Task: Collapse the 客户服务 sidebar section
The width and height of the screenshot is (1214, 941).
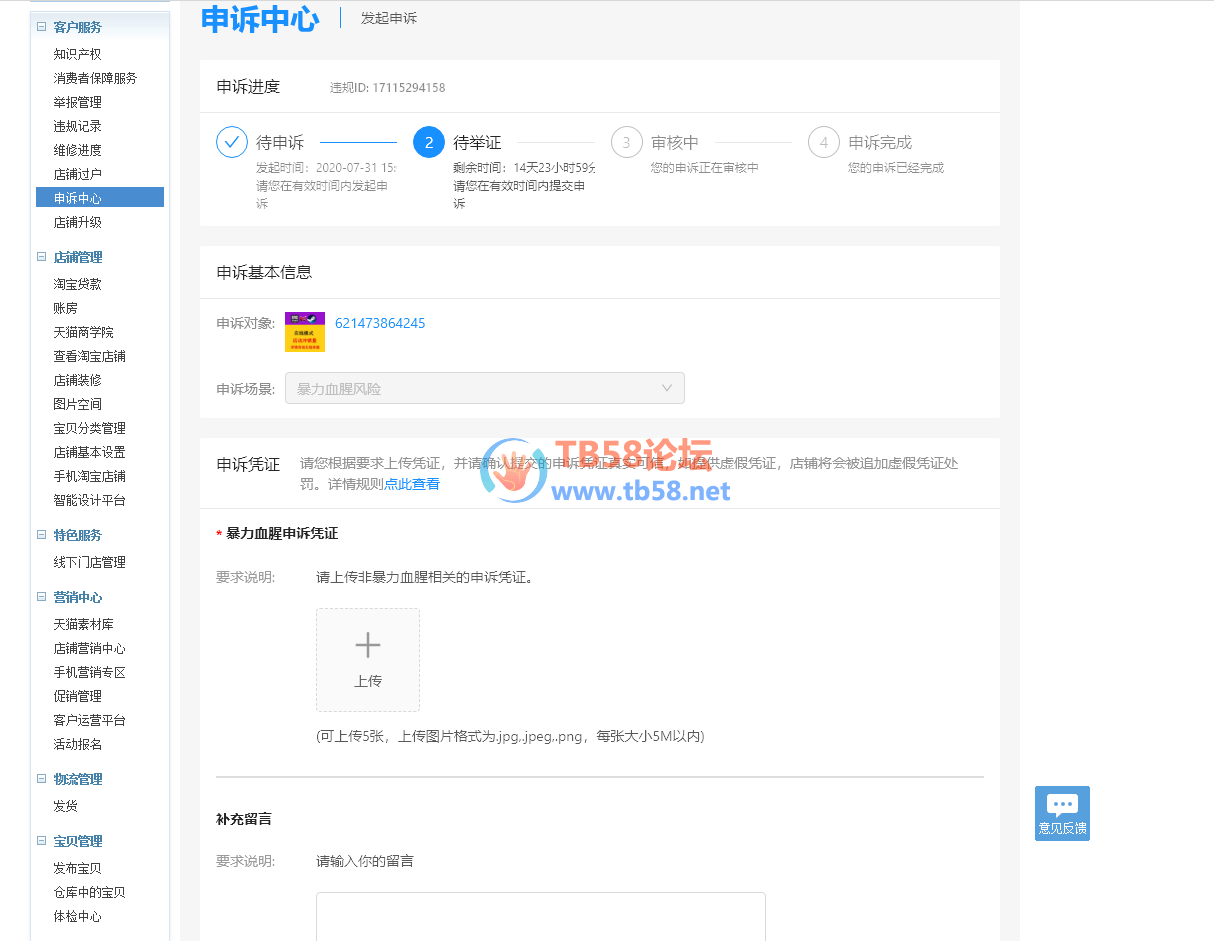Action: point(42,27)
